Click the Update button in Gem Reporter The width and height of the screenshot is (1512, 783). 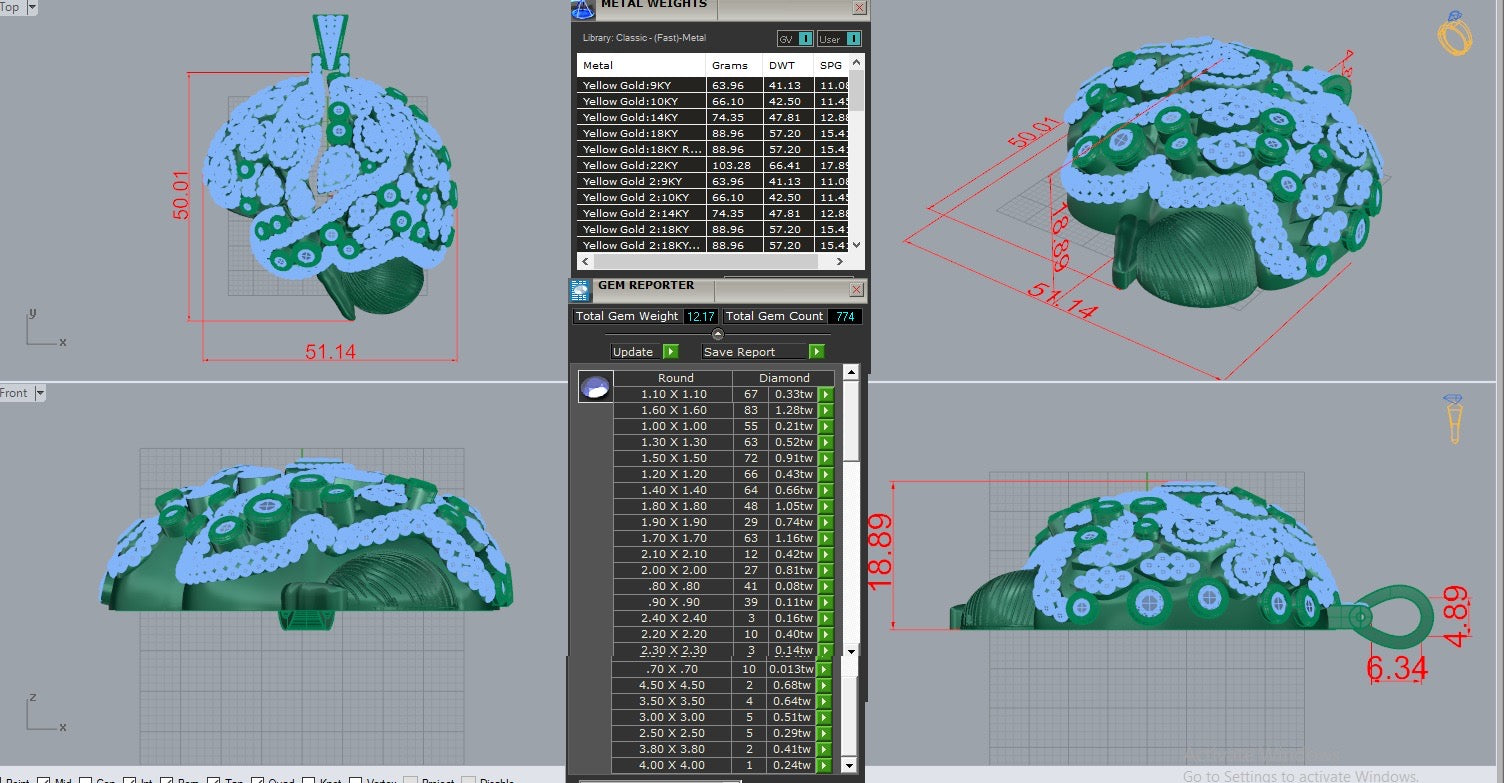coord(633,352)
